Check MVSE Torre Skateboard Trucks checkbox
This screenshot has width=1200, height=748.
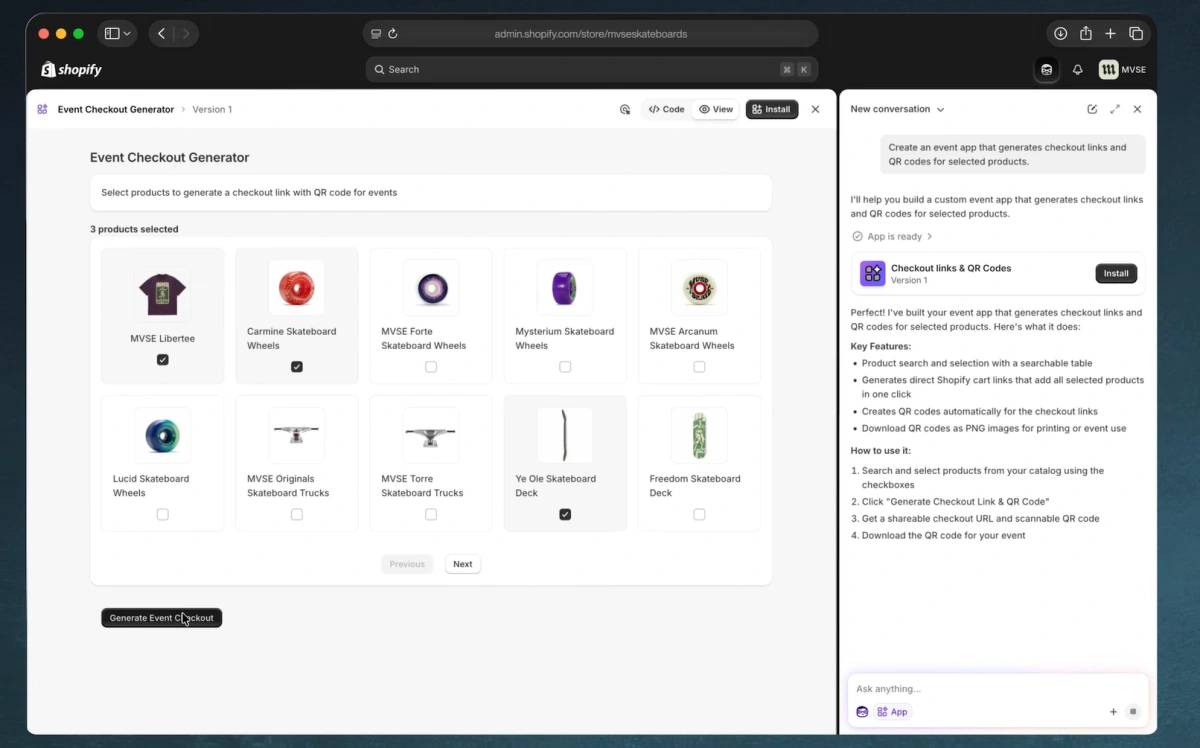point(431,514)
